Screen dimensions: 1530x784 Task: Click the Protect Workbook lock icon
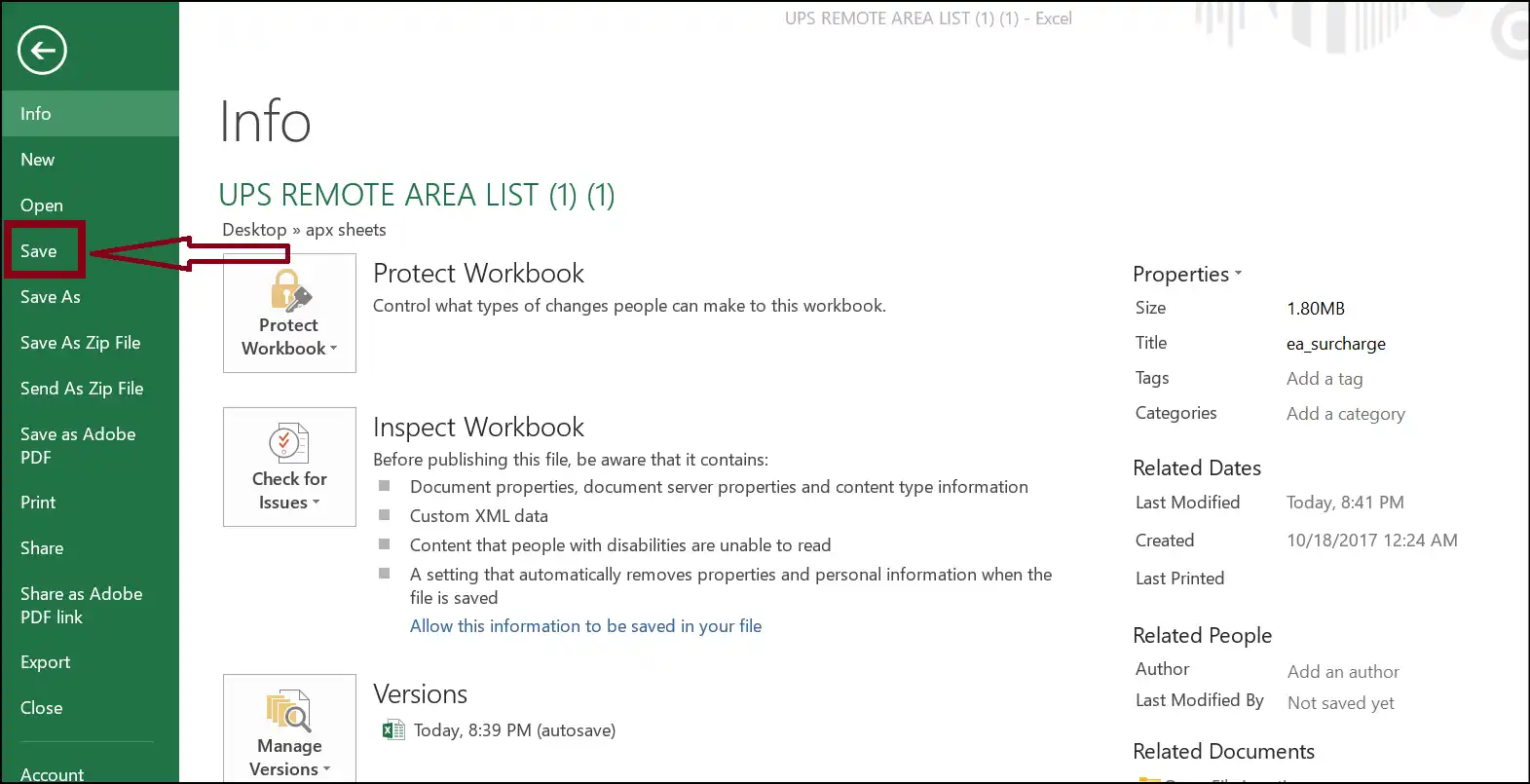(290, 289)
